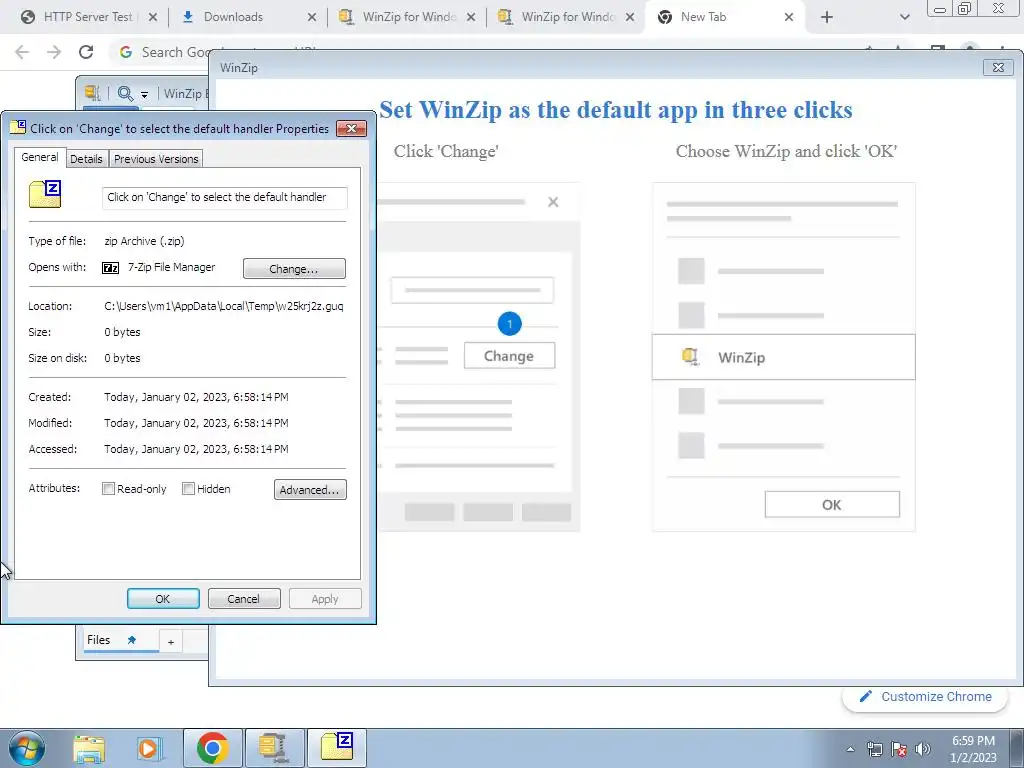The height and width of the screenshot is (768, 1024).
Task: Close the Properties dialog with red X
Action: point(351,129)
